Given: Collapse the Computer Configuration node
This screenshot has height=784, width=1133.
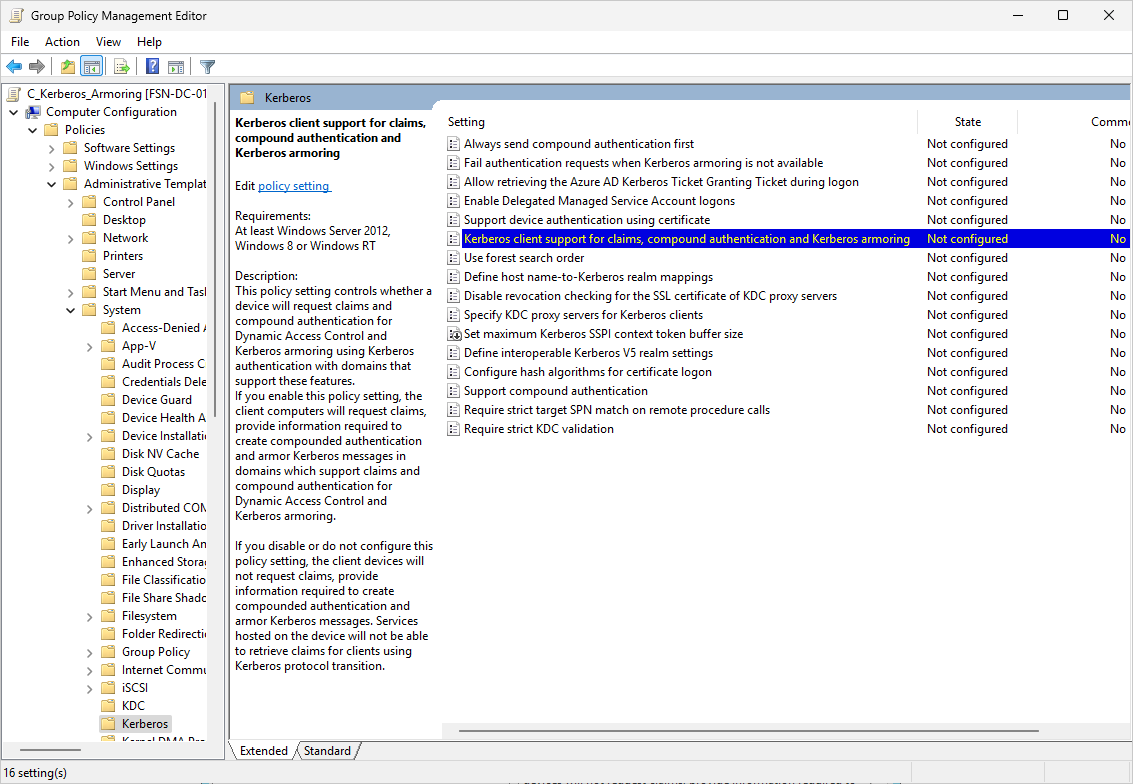Looking at the screenshot, I should point(14,112).
